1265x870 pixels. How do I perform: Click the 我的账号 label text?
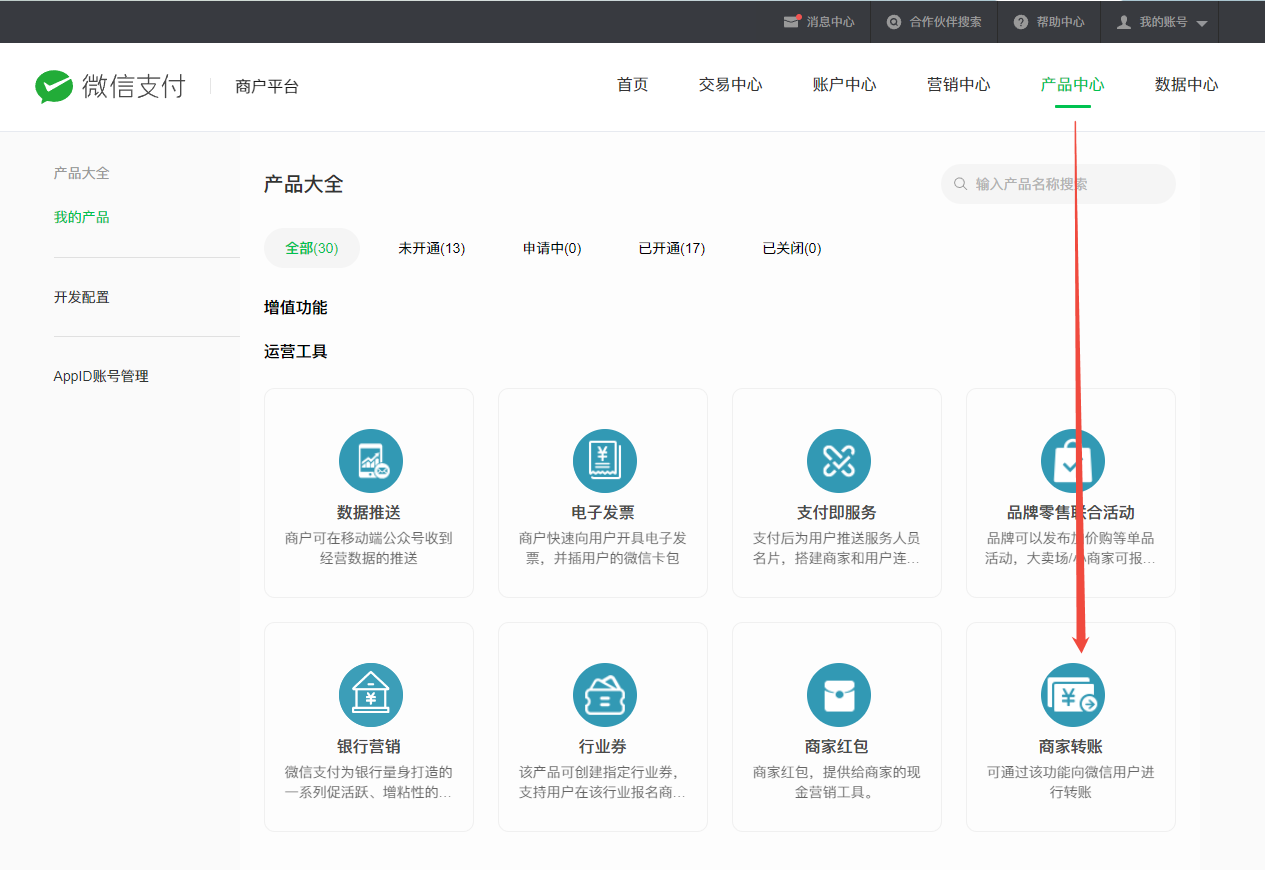pyautogui.click(x=1164, y=22)
